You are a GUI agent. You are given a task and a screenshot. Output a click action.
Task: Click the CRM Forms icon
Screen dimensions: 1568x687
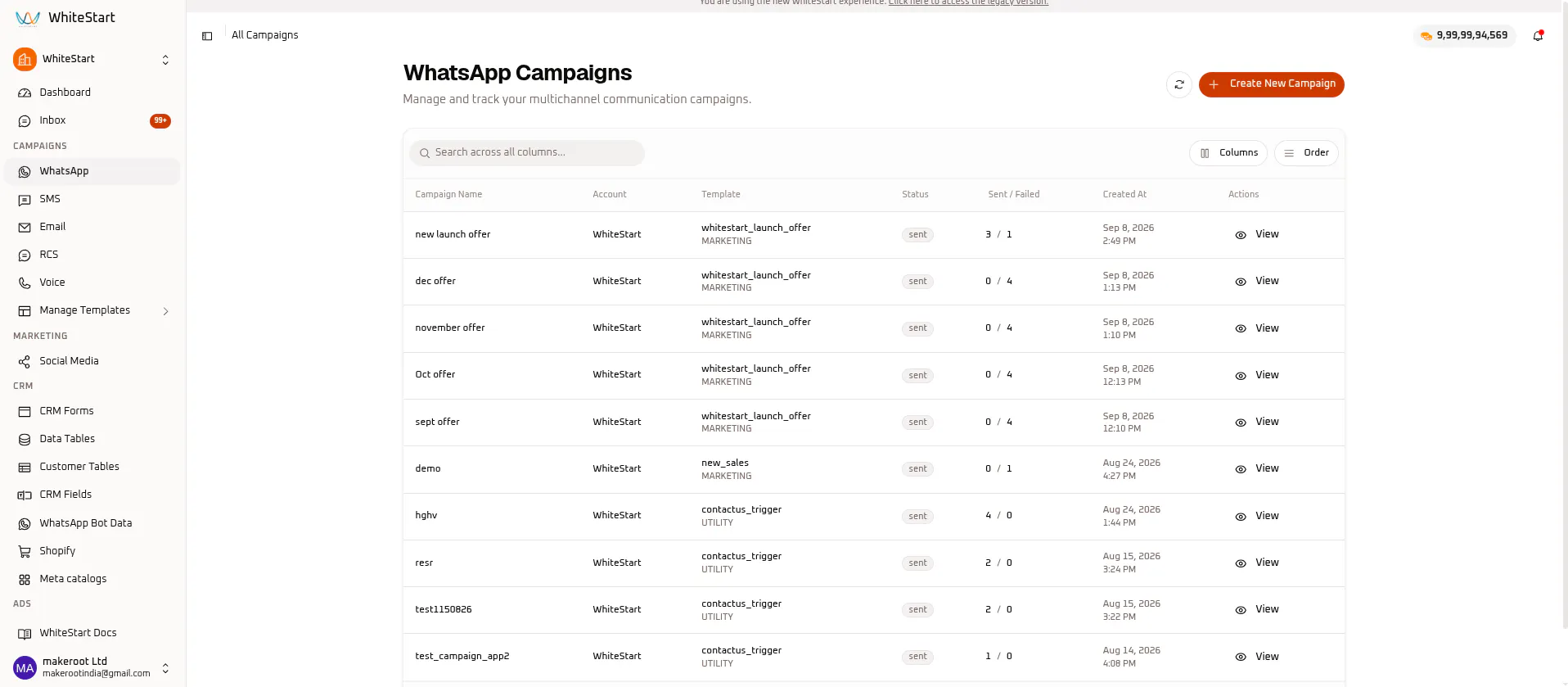[25, 412]
